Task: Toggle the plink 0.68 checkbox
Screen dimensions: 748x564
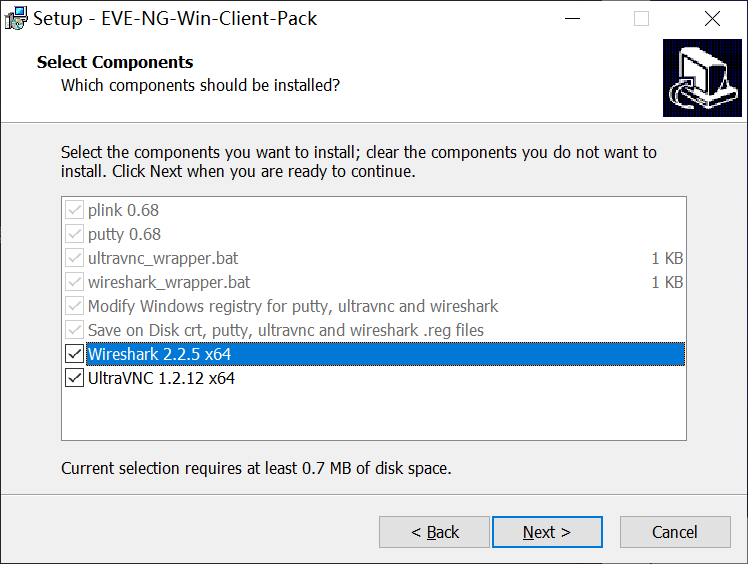Action: [74, 210]
